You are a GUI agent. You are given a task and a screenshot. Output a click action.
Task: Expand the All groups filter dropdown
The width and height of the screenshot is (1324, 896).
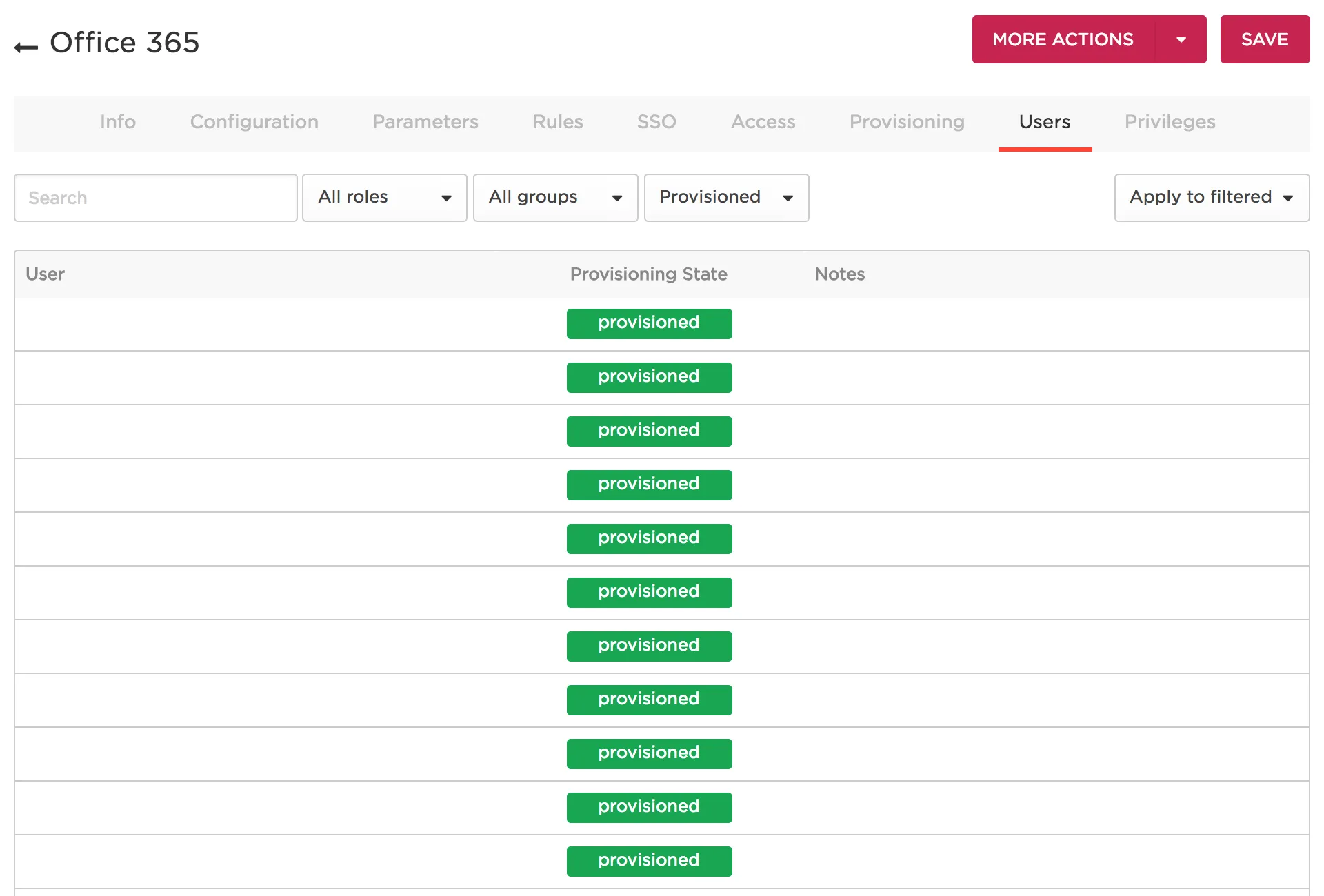(x=555, y=198)
